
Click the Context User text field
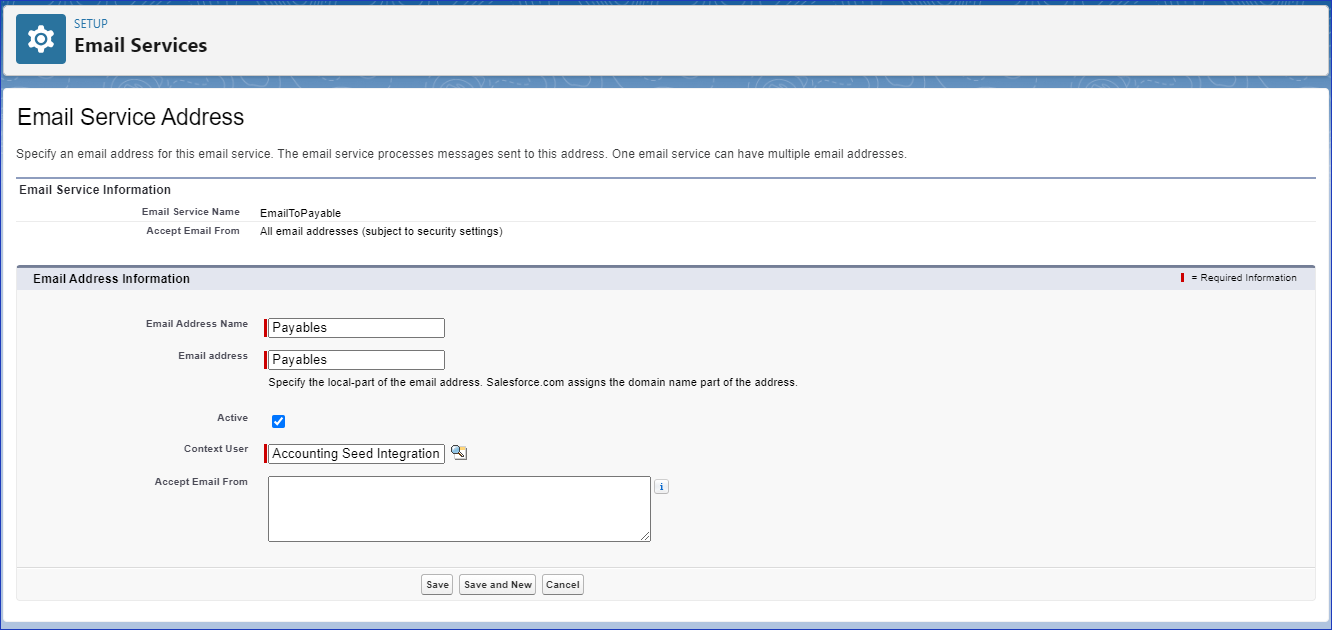(x=356, y=454)
